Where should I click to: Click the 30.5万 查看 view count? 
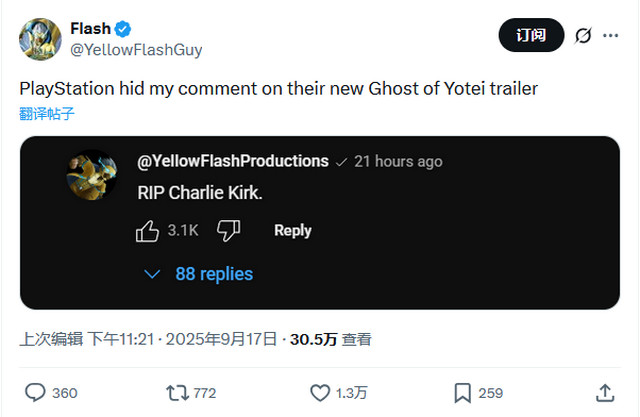click(331, 340)
